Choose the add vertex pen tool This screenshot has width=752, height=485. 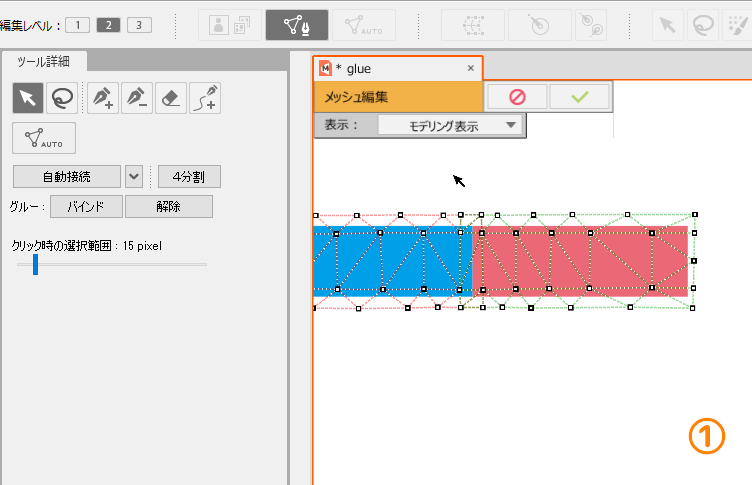[102, 98]
